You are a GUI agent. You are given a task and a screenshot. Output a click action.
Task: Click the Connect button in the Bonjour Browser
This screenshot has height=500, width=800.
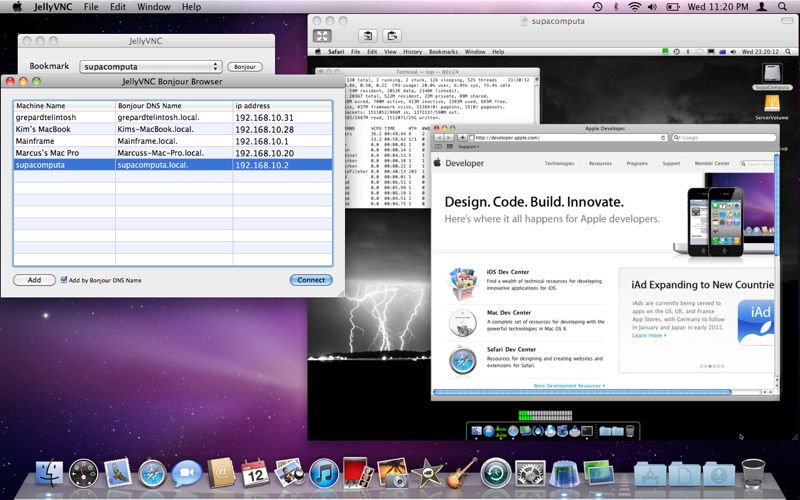[311, 280]
